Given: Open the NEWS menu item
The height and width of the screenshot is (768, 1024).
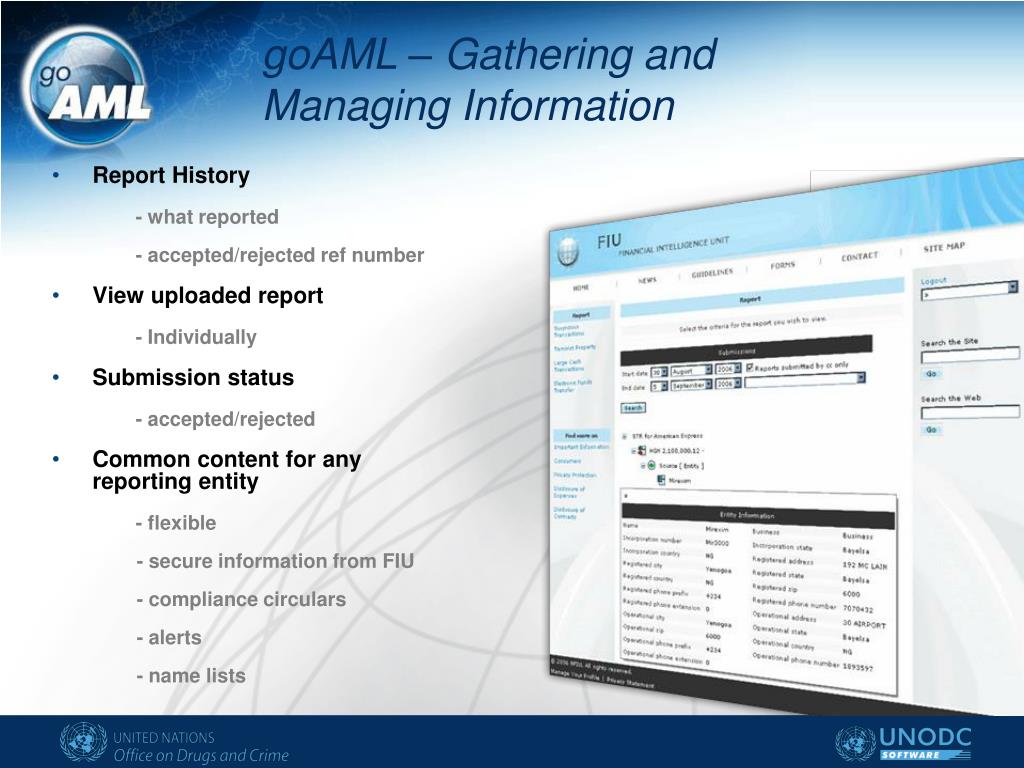Looking at the screenshot, I should [x=647, y=280].
